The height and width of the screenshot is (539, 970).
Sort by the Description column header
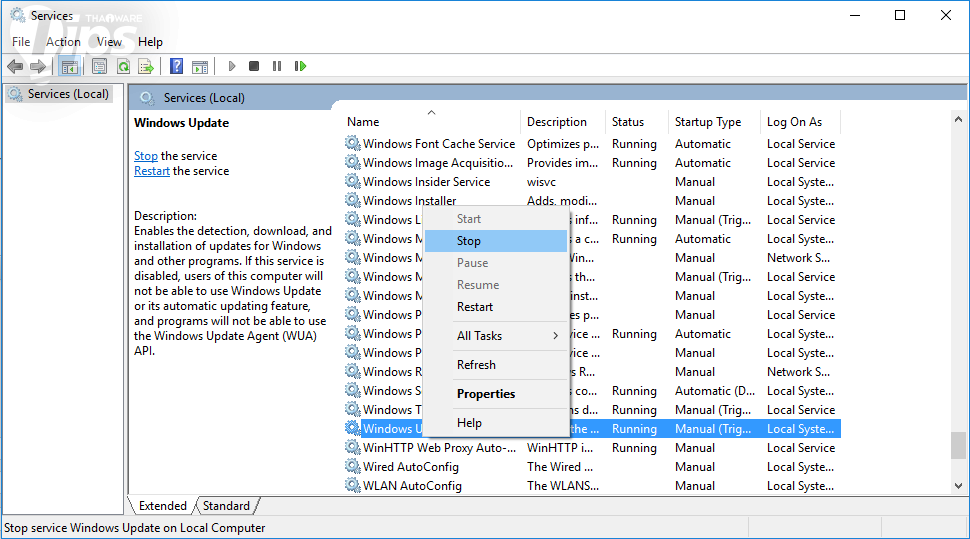tap(564, 122)
